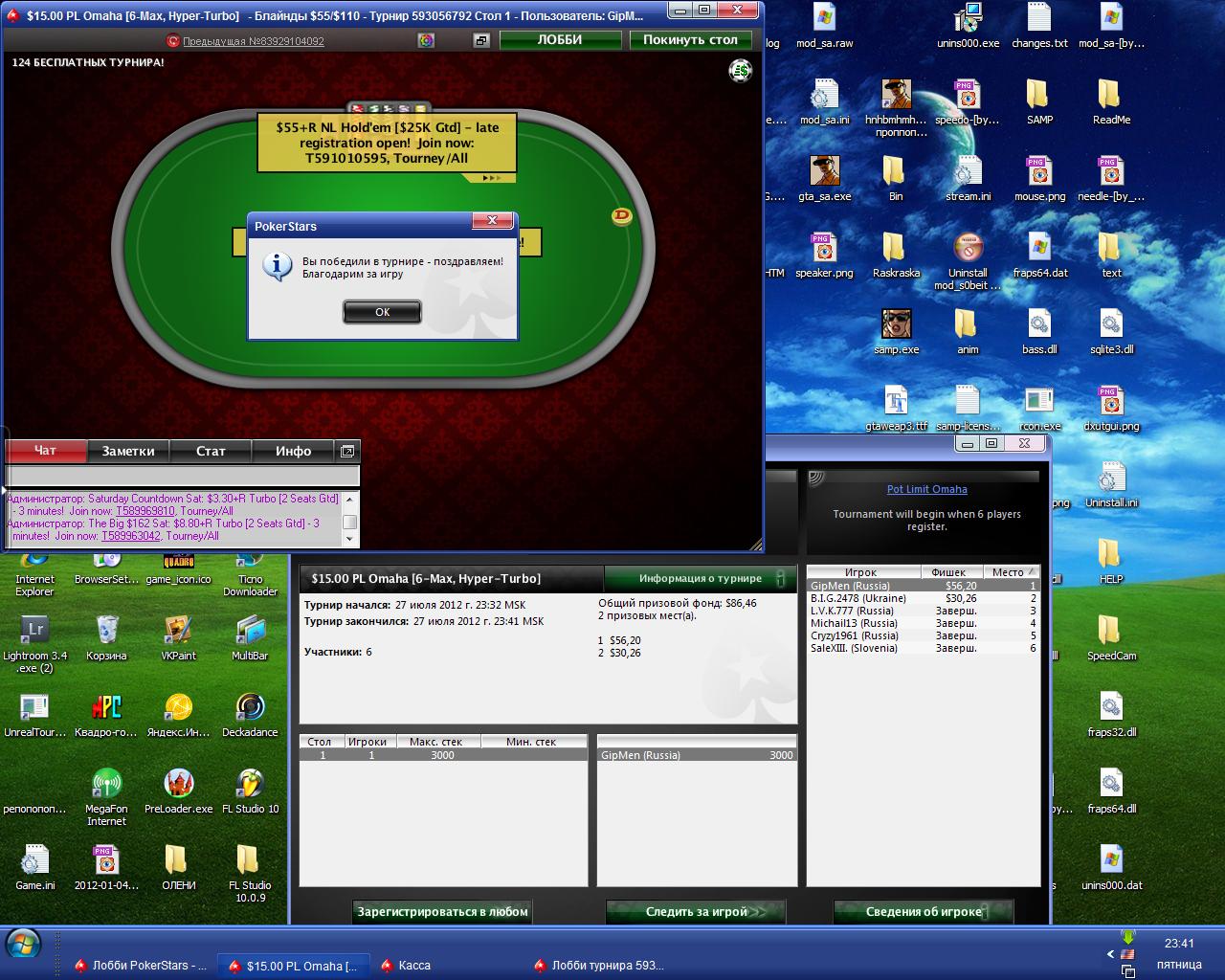Click the Покинуть стол button
The height and width of the screenshot is (980, 1225).
pyautogui.click(x=690, y=40)
